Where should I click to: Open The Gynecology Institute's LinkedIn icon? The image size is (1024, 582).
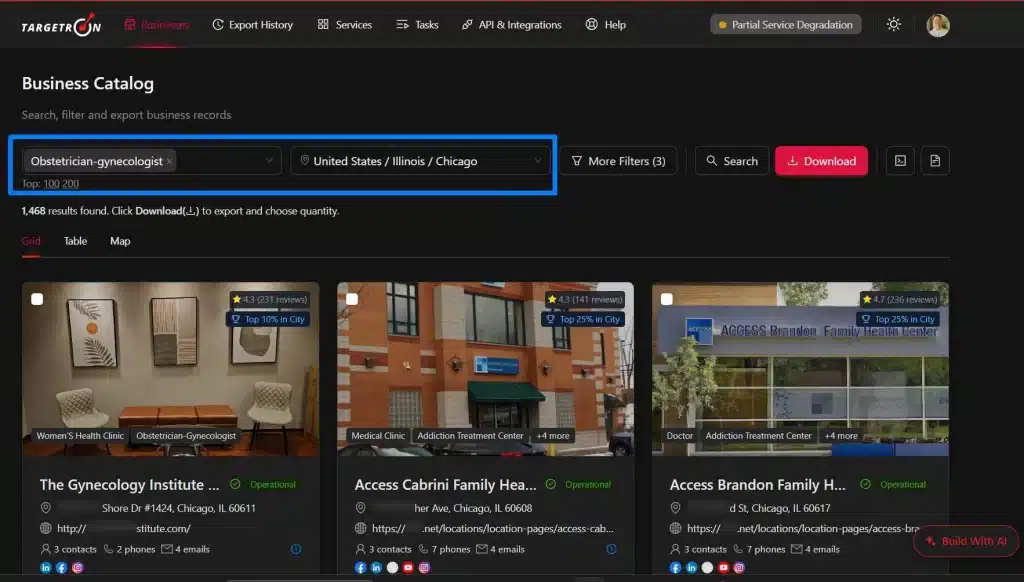(x=46, y=568)
